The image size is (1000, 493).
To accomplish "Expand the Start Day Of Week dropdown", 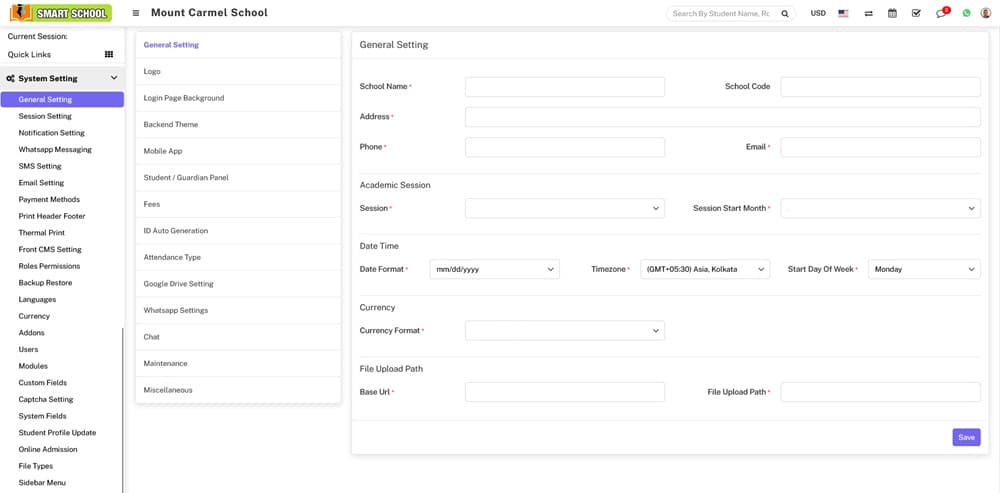I will point(924,269).
